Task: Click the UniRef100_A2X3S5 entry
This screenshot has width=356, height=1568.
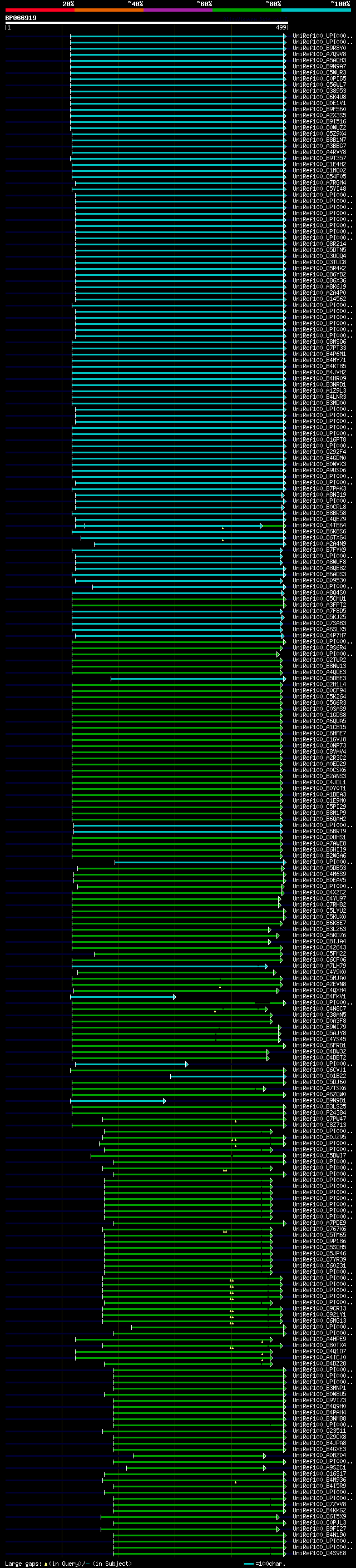Action: click(x=319, y=115)
